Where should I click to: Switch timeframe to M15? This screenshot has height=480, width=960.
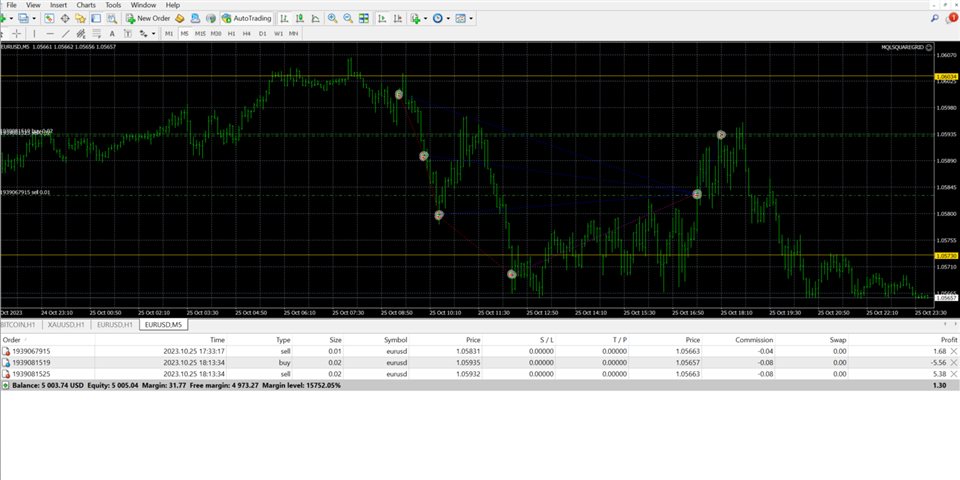[200, 34]
